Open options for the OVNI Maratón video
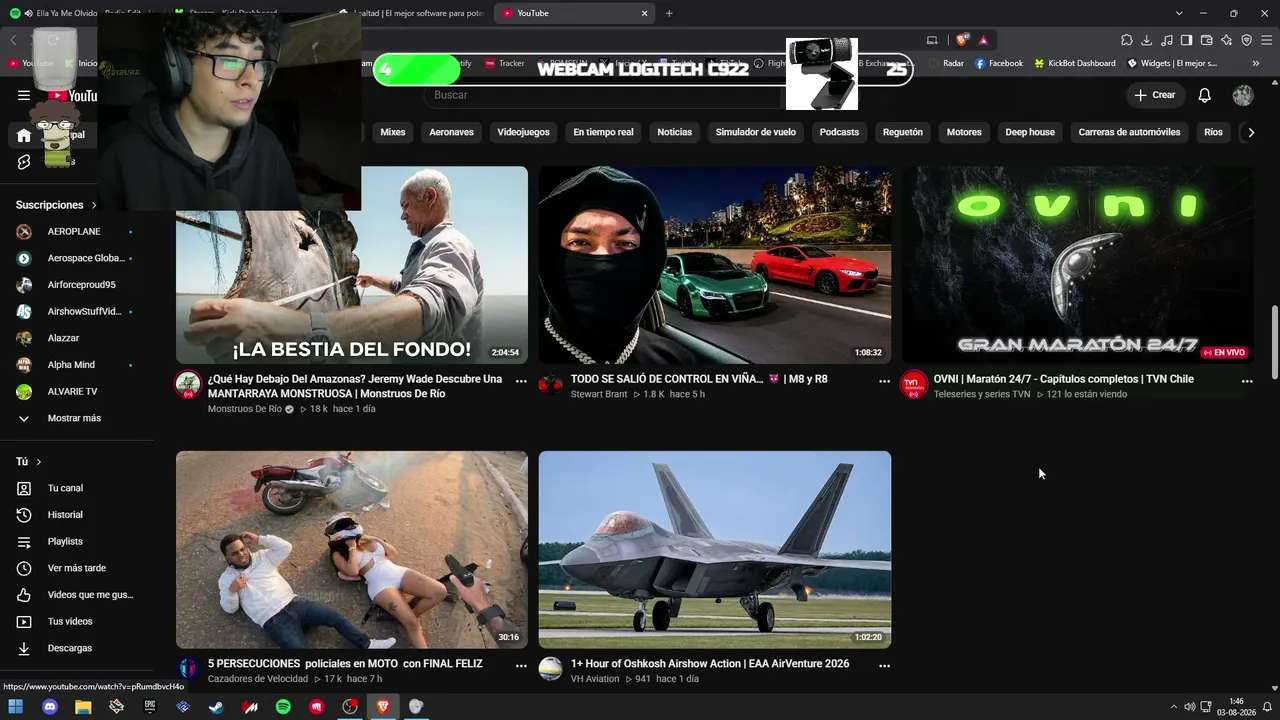1280x720 pixels. pyautogui.click(x=1247, y=381)
